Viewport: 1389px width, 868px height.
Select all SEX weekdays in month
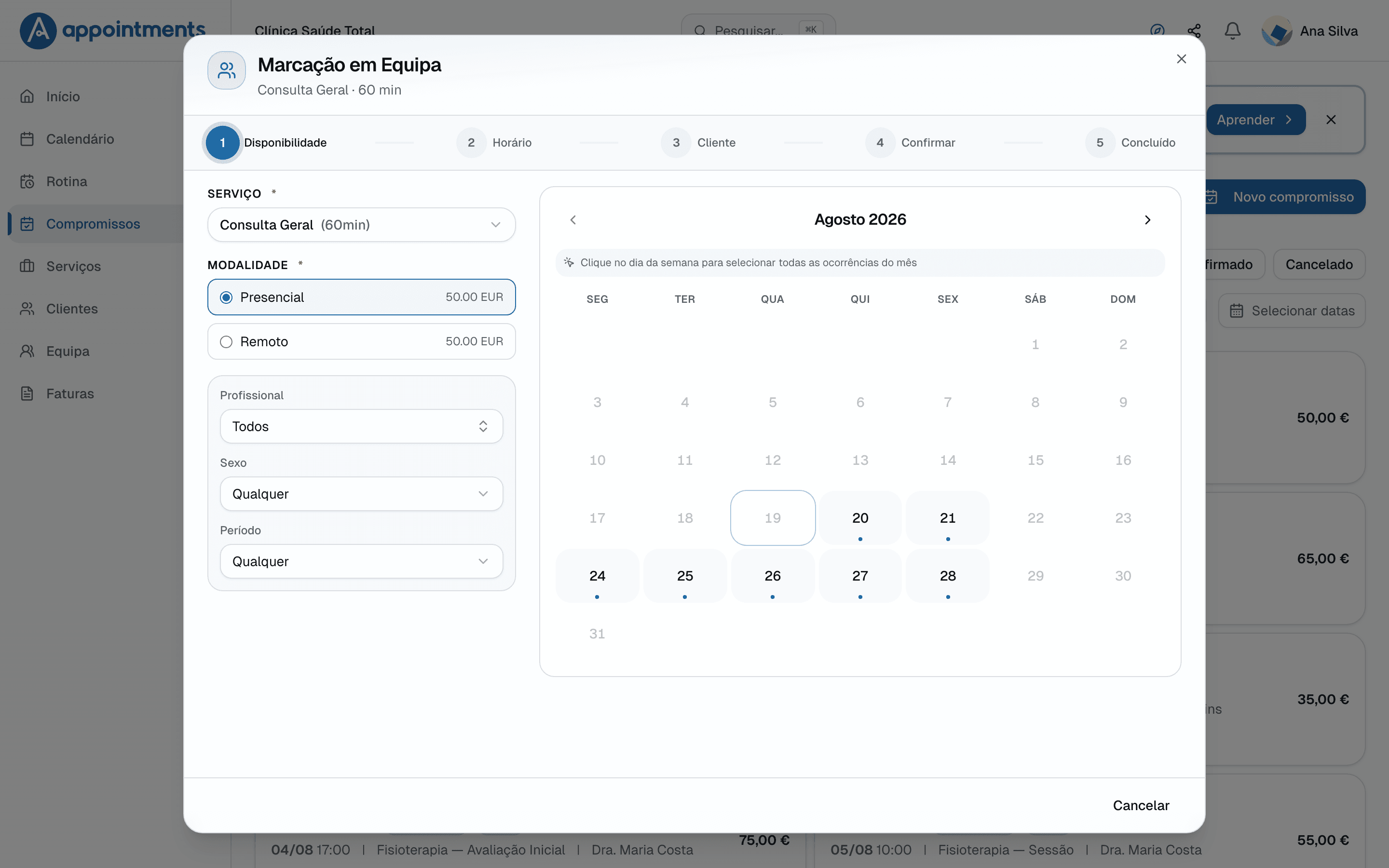(x=948, y=299)
